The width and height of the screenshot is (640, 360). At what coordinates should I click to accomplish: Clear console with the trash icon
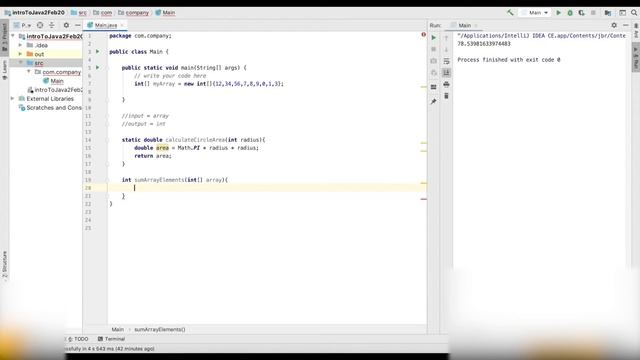pyautogui.click(x=447, y=96)
